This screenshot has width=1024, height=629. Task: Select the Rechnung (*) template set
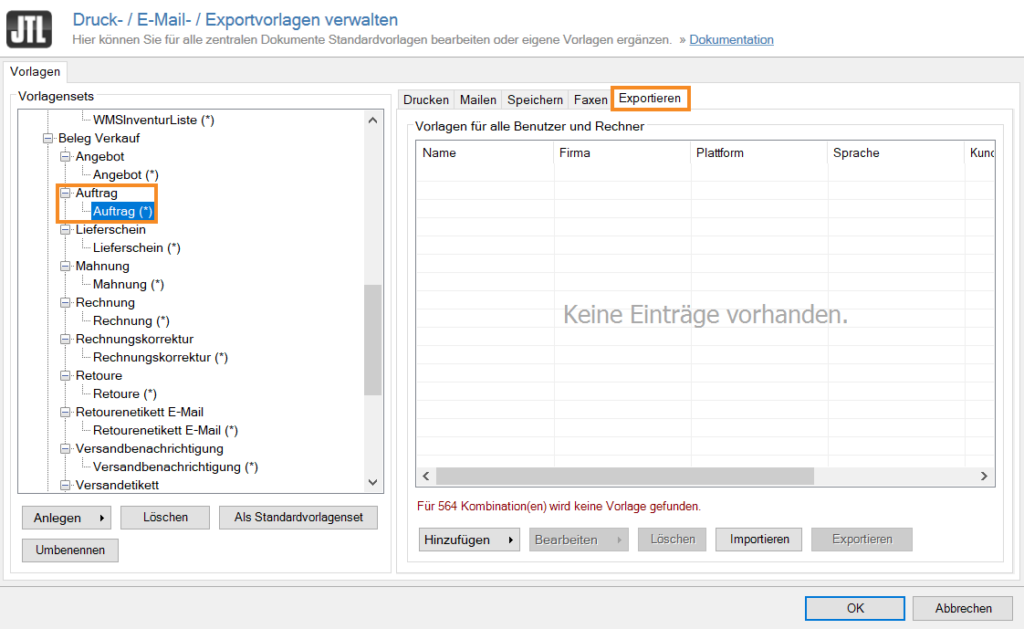tap(131, 321)
